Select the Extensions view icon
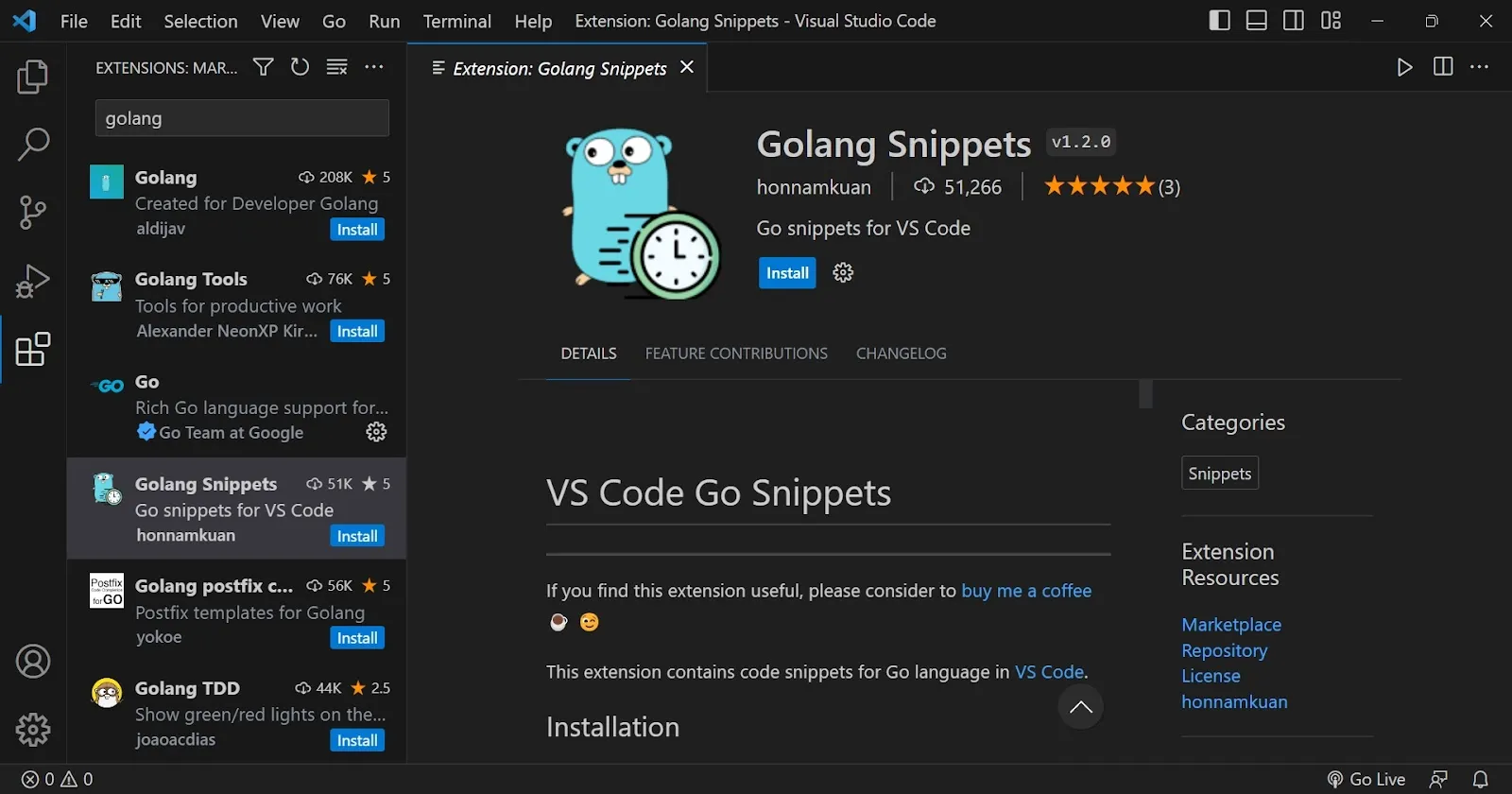Viewport: 1512px width, 794px height. (33, 349)
